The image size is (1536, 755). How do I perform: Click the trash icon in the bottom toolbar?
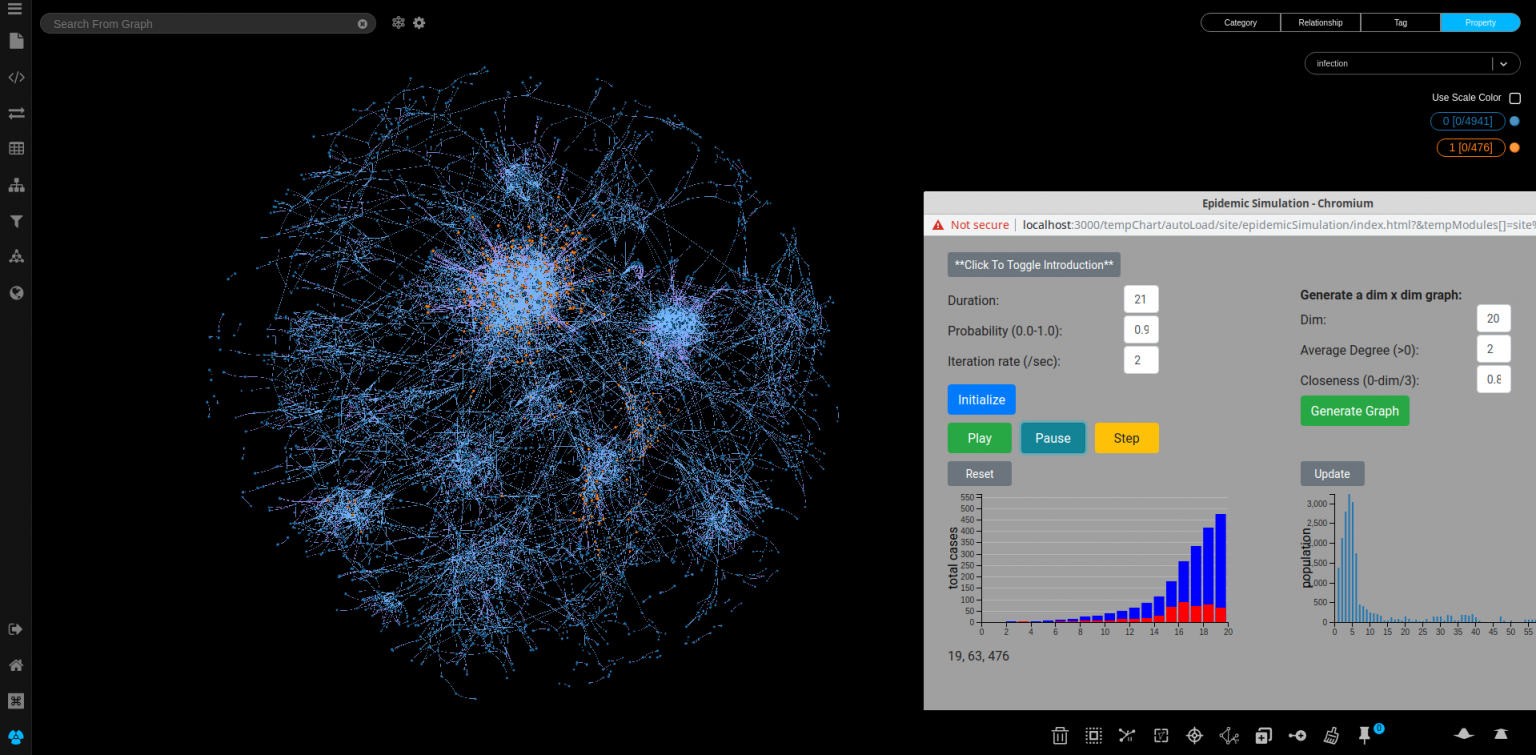point(1060,735)
